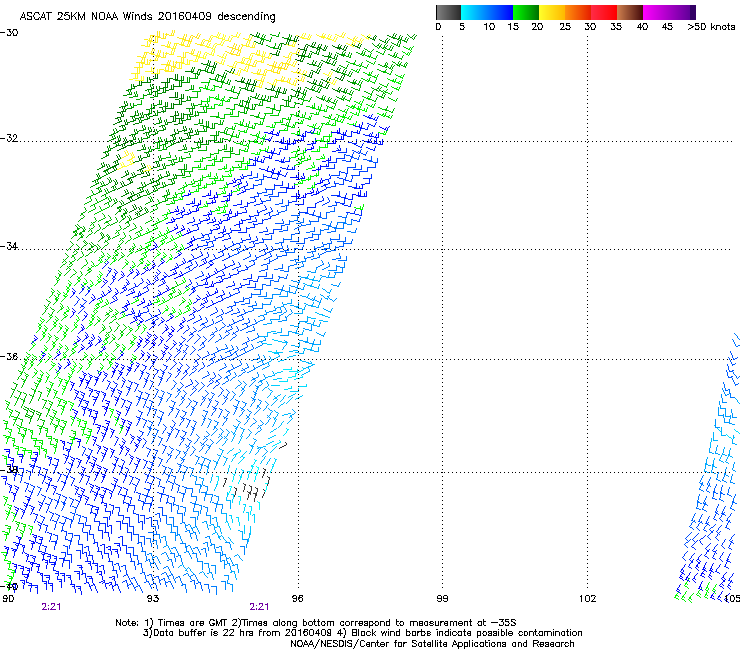Click the title text 'ASCAT 25KM NOAA Winds 20160409 descending'
The width and height of the screenshot is (740, 650).
pyautogui.click(x=147, y=17)
